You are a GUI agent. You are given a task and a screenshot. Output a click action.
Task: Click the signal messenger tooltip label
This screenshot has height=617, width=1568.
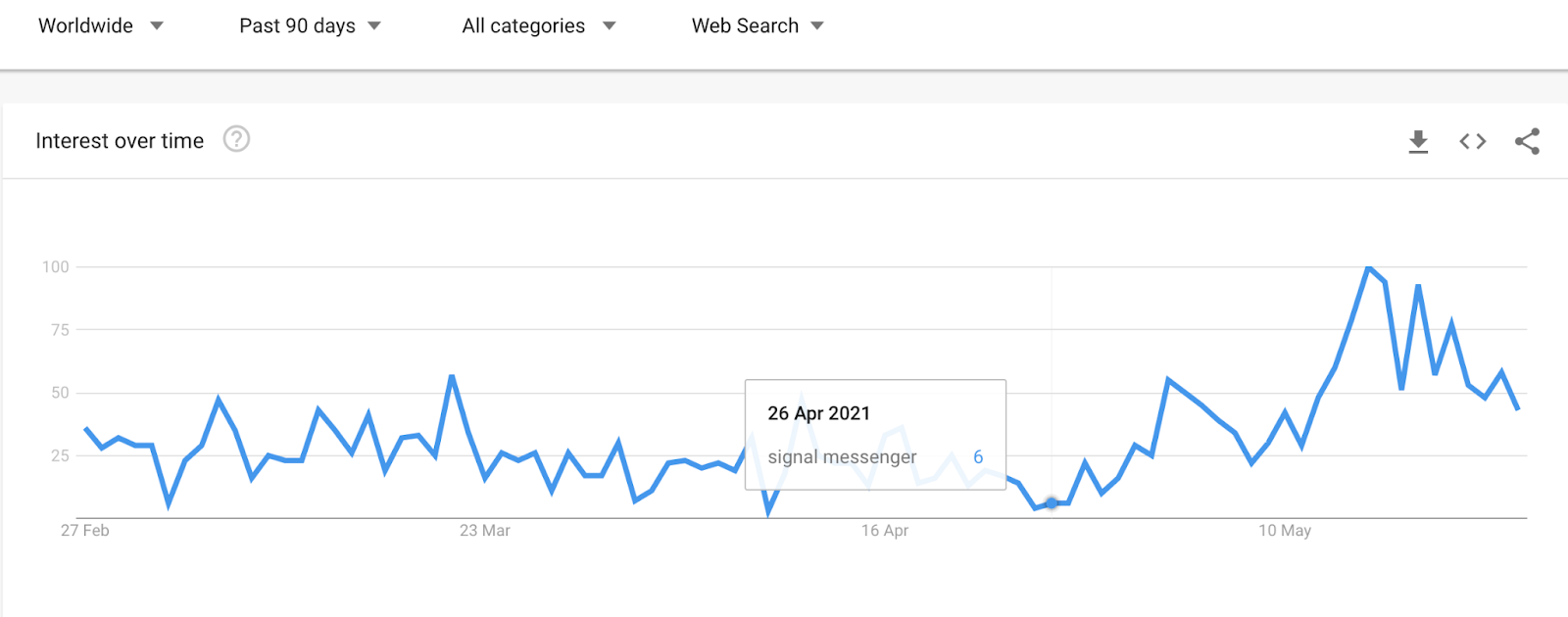842,457
